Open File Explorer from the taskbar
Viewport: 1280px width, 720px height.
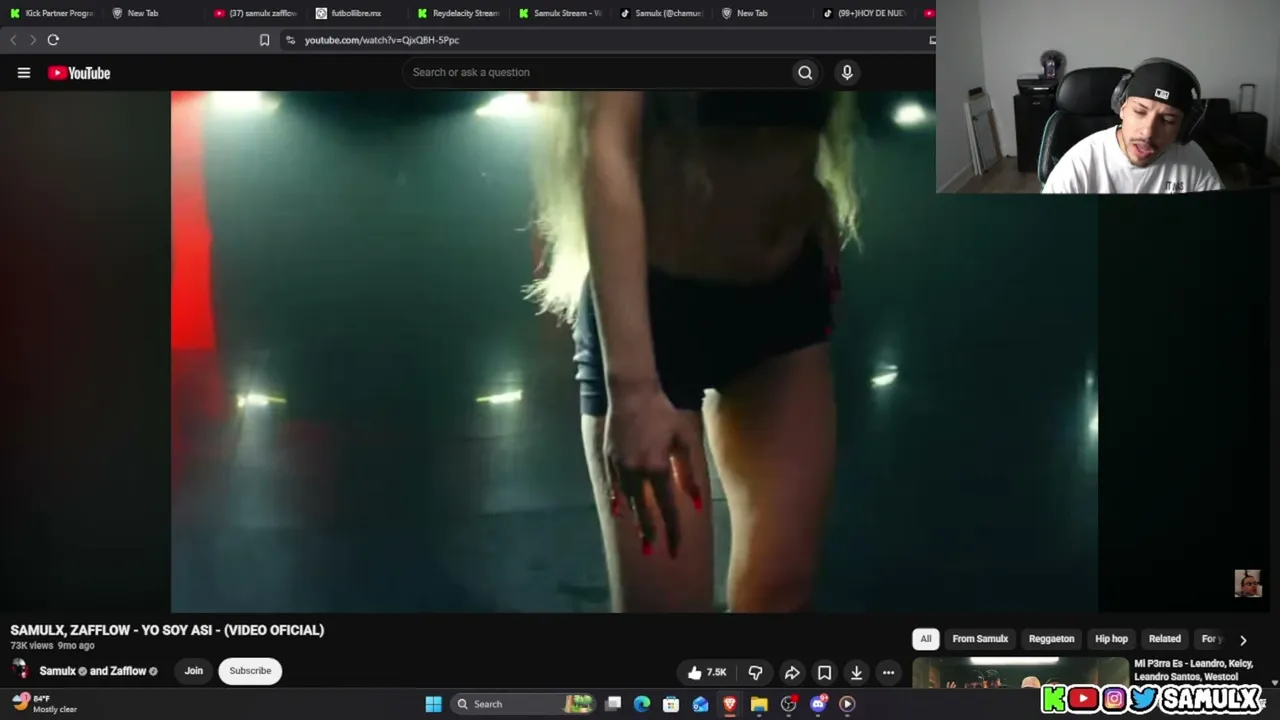(759, 704)
